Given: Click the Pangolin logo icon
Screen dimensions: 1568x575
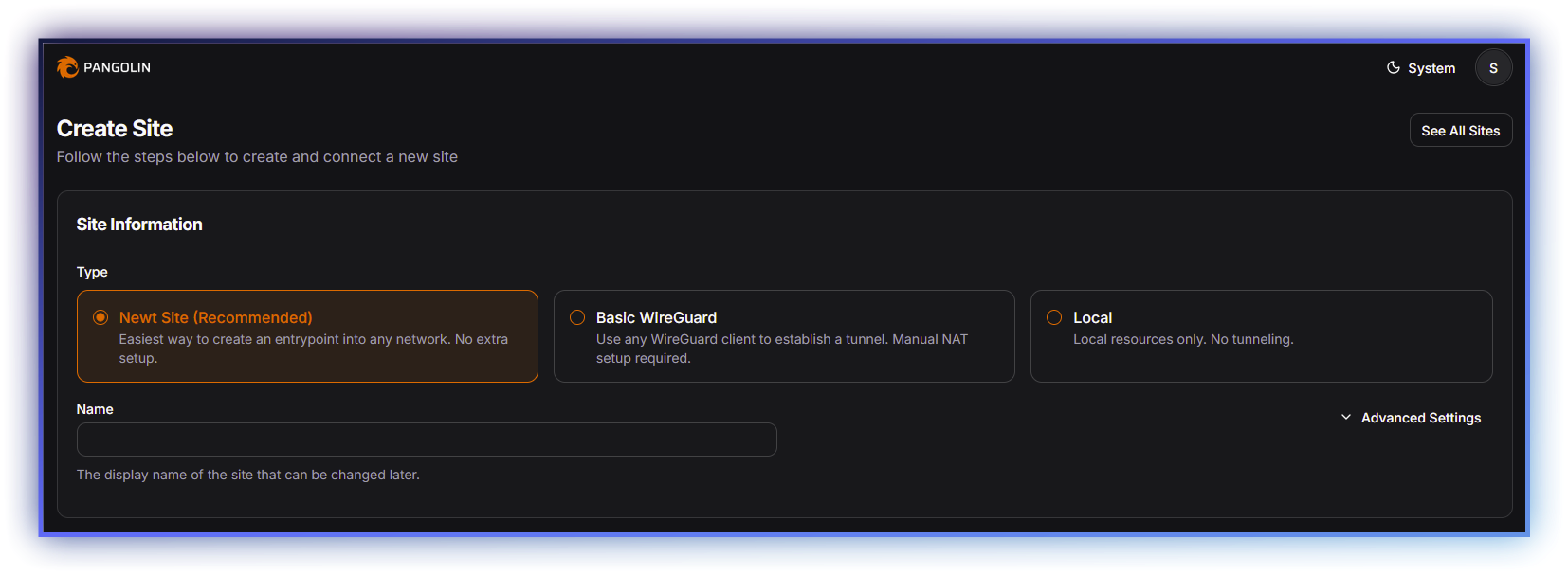Looking at the screenshot, I should click(x=67, y=67).
